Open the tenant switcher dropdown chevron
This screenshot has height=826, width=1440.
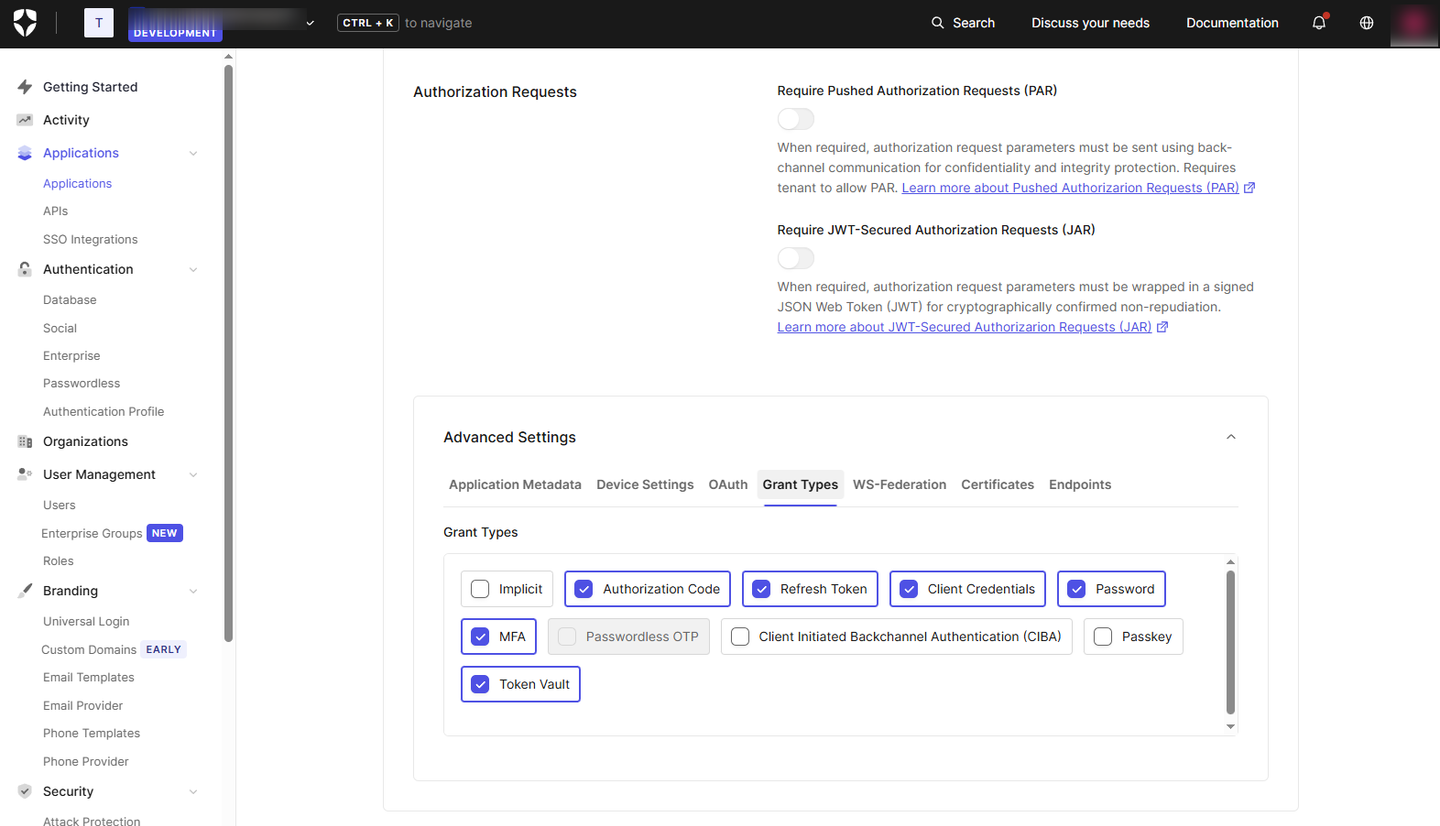click(x=310, y=23)
